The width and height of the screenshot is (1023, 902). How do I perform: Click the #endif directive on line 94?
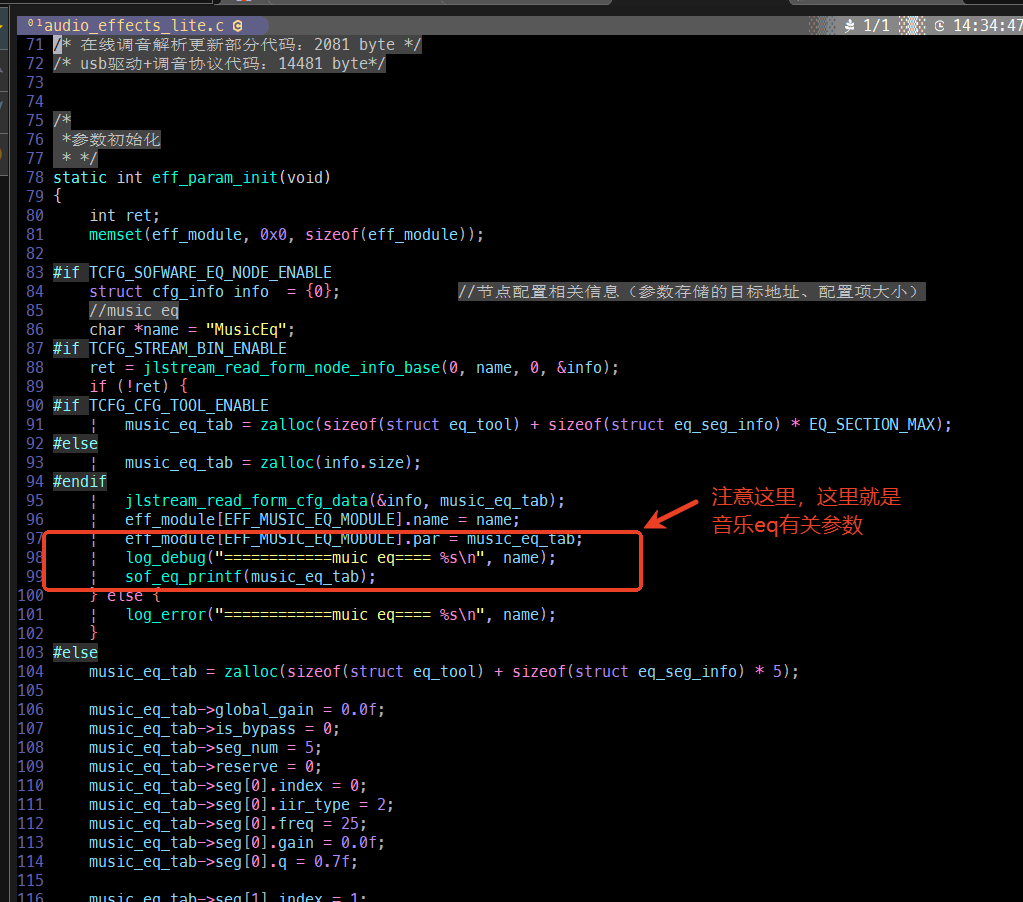(x=80, y=481)
